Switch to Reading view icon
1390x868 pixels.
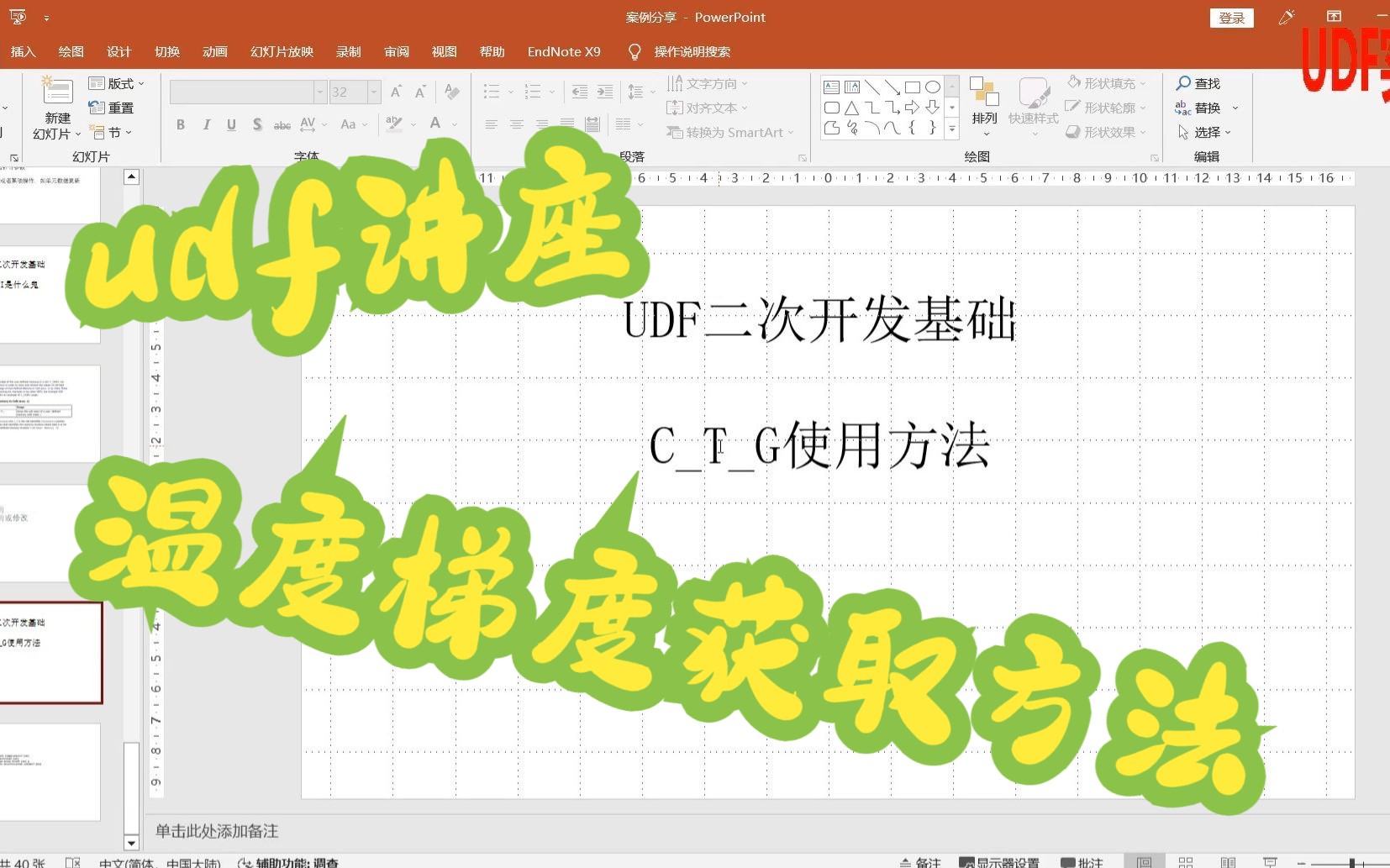[1228, 862]
